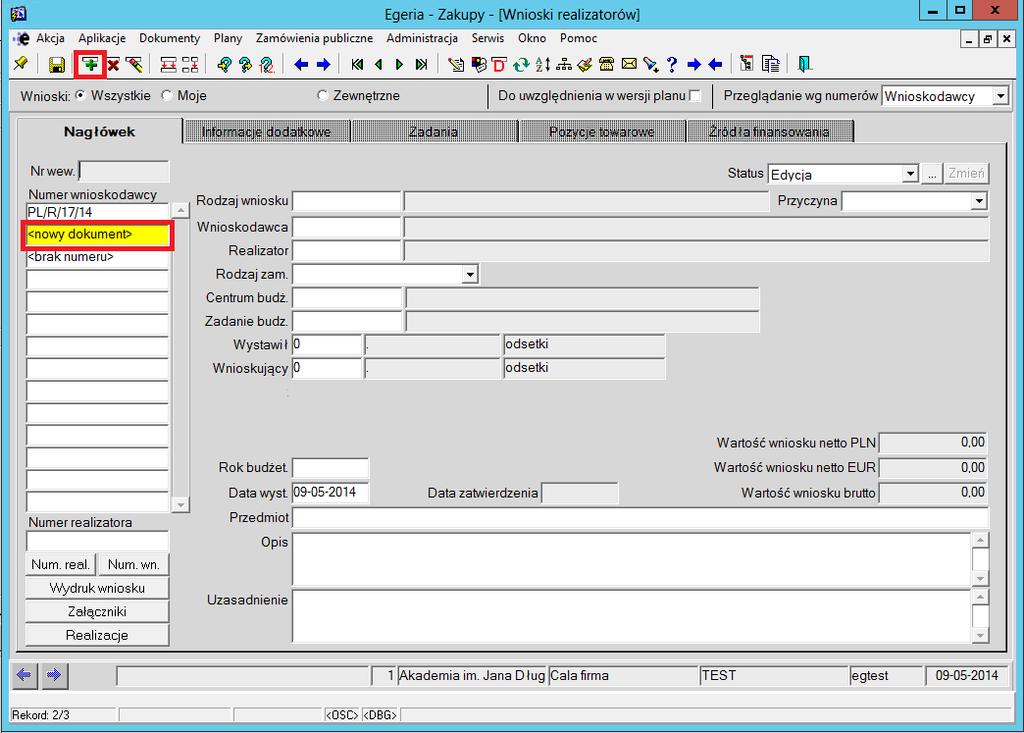The image size is (1024, 733).
Task: Delete record using red X icon
Action: coord(114,64)
